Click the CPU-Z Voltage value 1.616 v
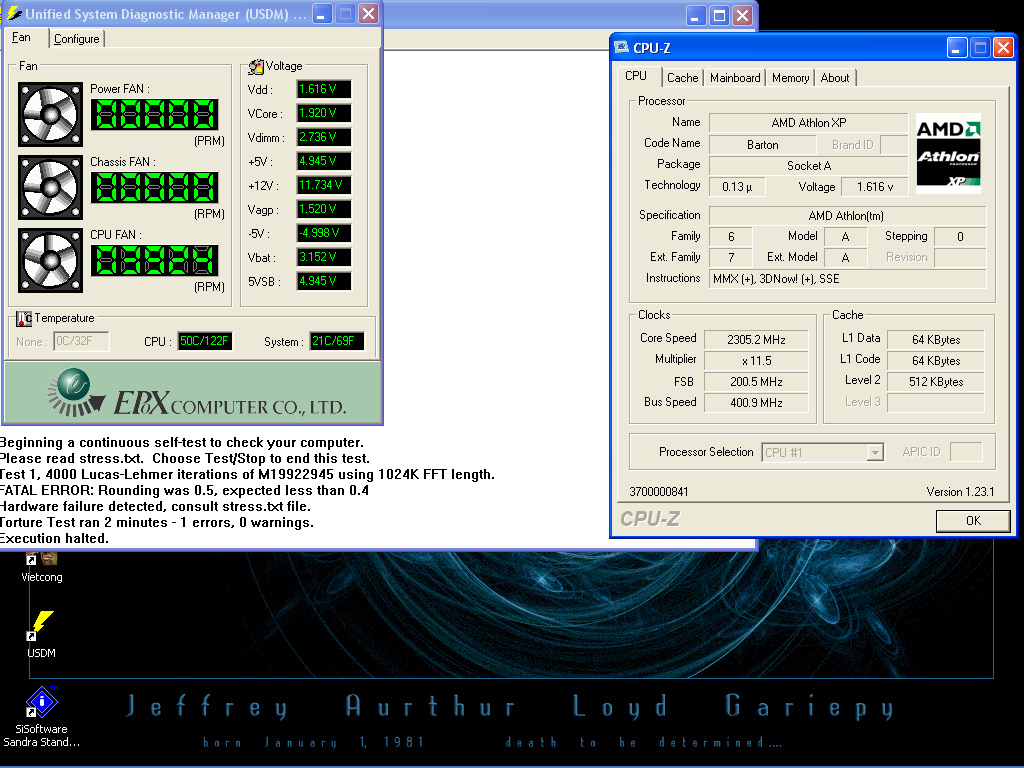This screenshot has width=1024, height=768. (x=874, y=187)
